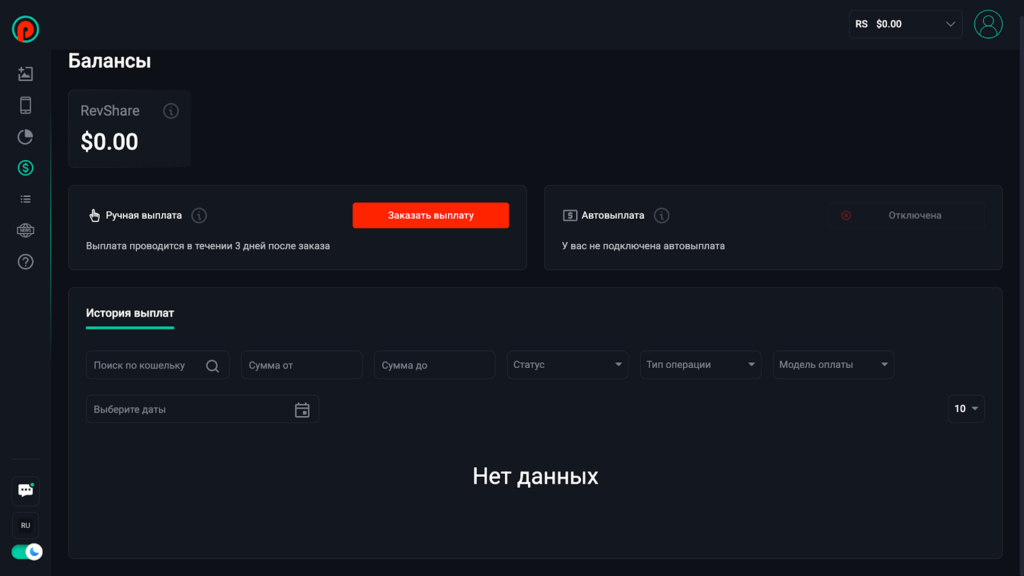Image resolution: width=1024 pixels, height=576 pixels.
Task: Click the RU language button
Action: (x=25, y=525)
